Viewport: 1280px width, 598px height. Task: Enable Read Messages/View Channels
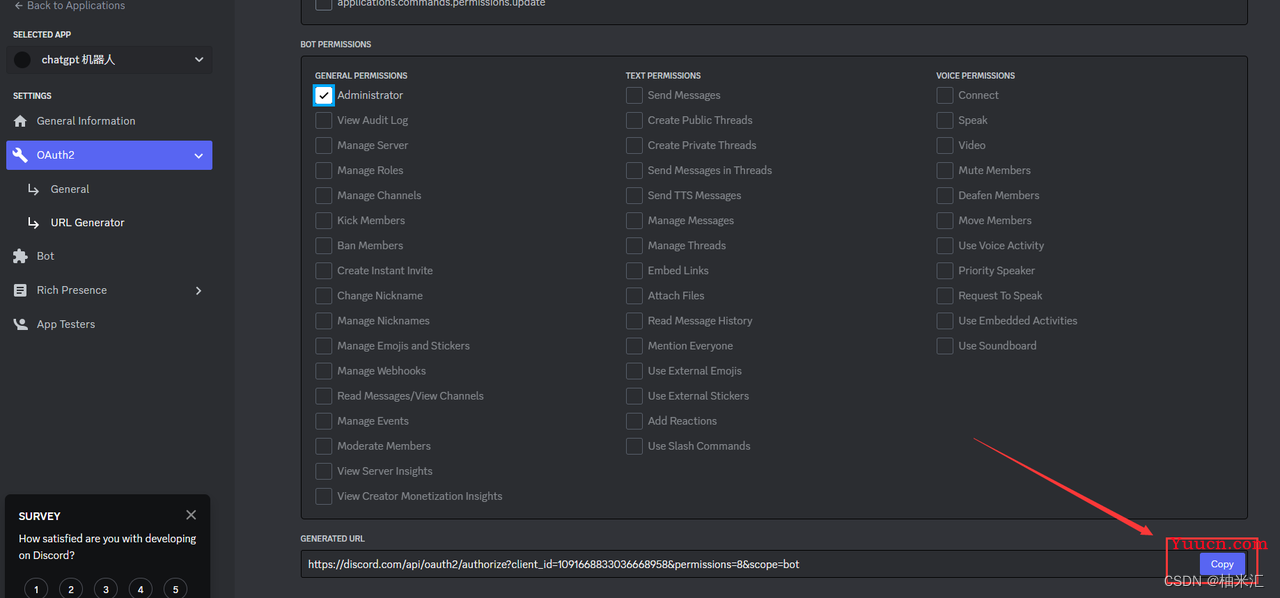tap(324, 395)
